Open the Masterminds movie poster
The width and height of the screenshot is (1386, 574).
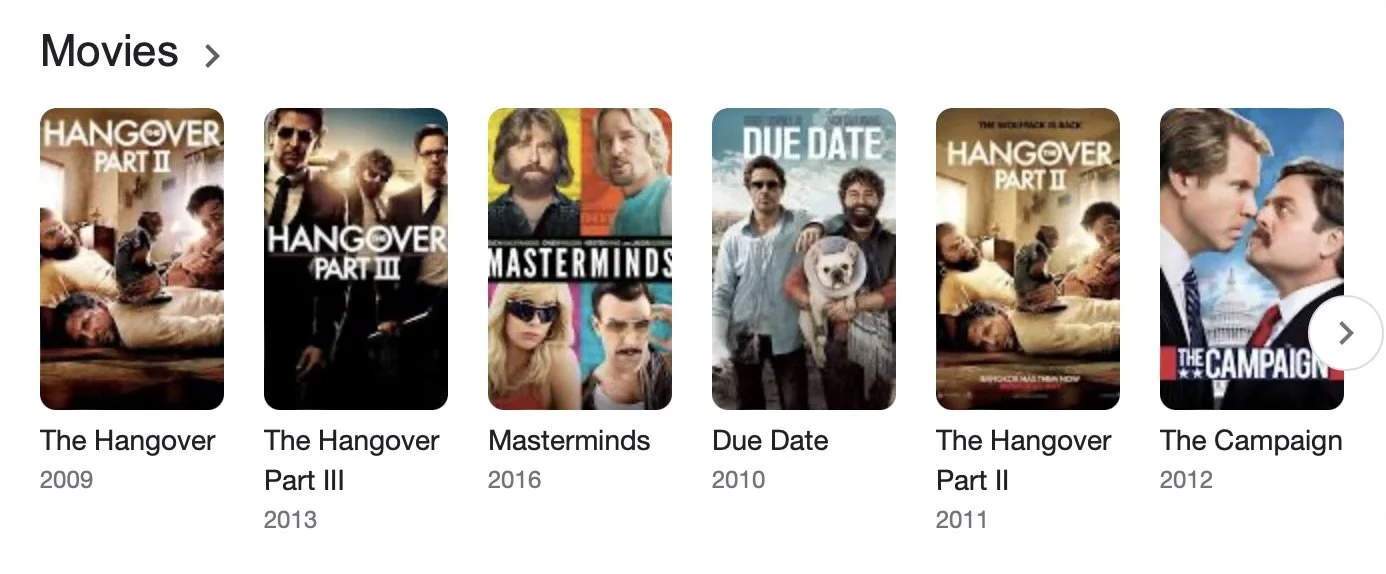(580, 259)
